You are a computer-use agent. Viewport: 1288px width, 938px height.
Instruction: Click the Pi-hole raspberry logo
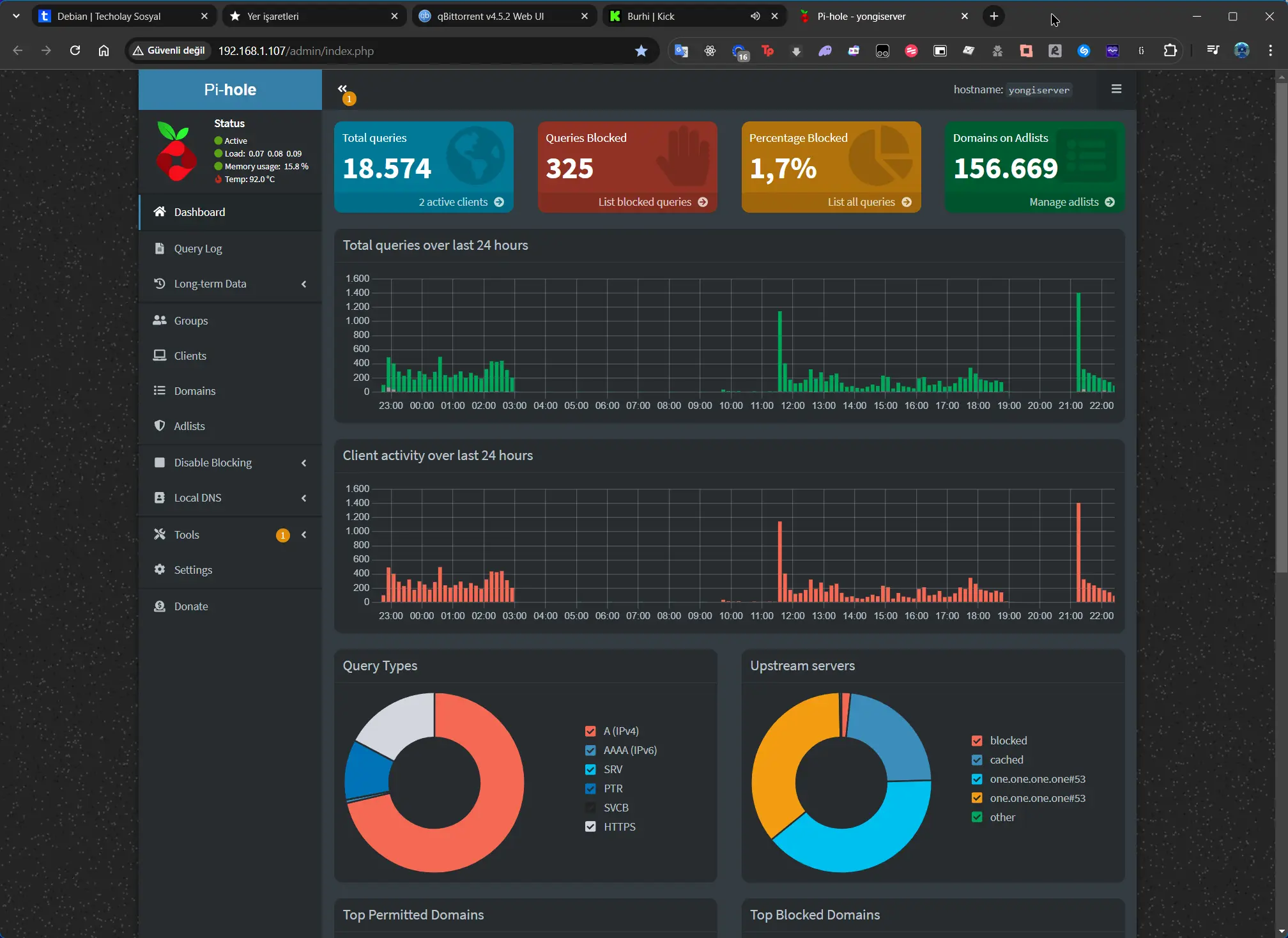[176, 151]
